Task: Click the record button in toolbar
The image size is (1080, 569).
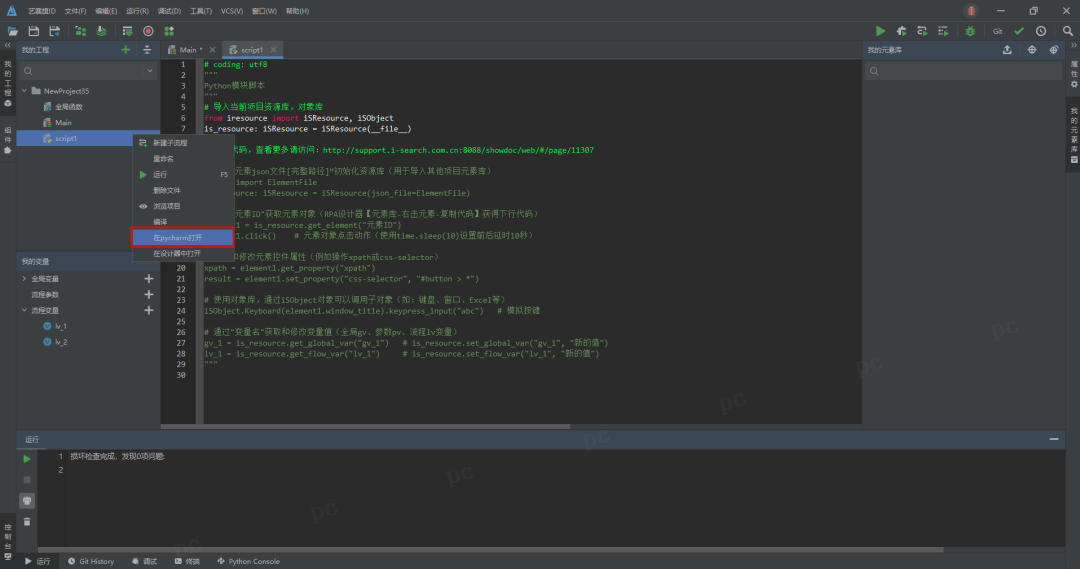Action: coord(148,31)
